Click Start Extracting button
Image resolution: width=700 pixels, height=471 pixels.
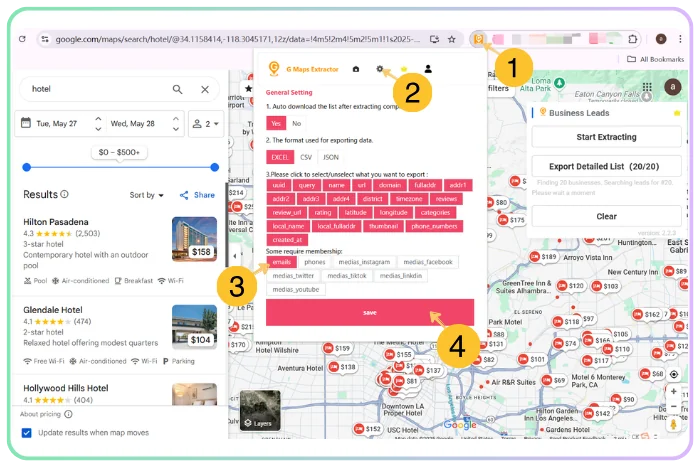606,137
